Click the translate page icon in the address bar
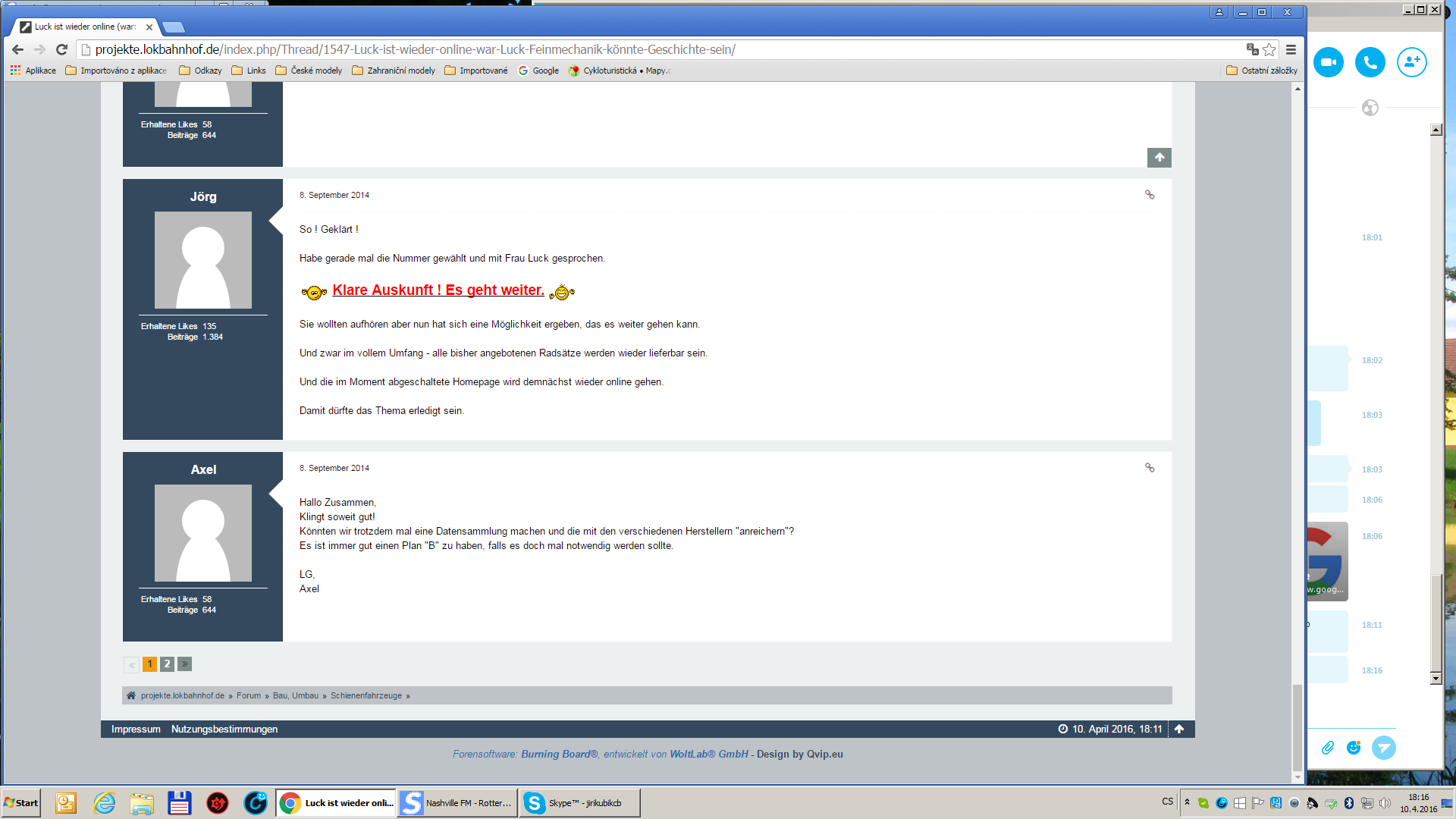 pyautogui.click(x=1252, y=49)
